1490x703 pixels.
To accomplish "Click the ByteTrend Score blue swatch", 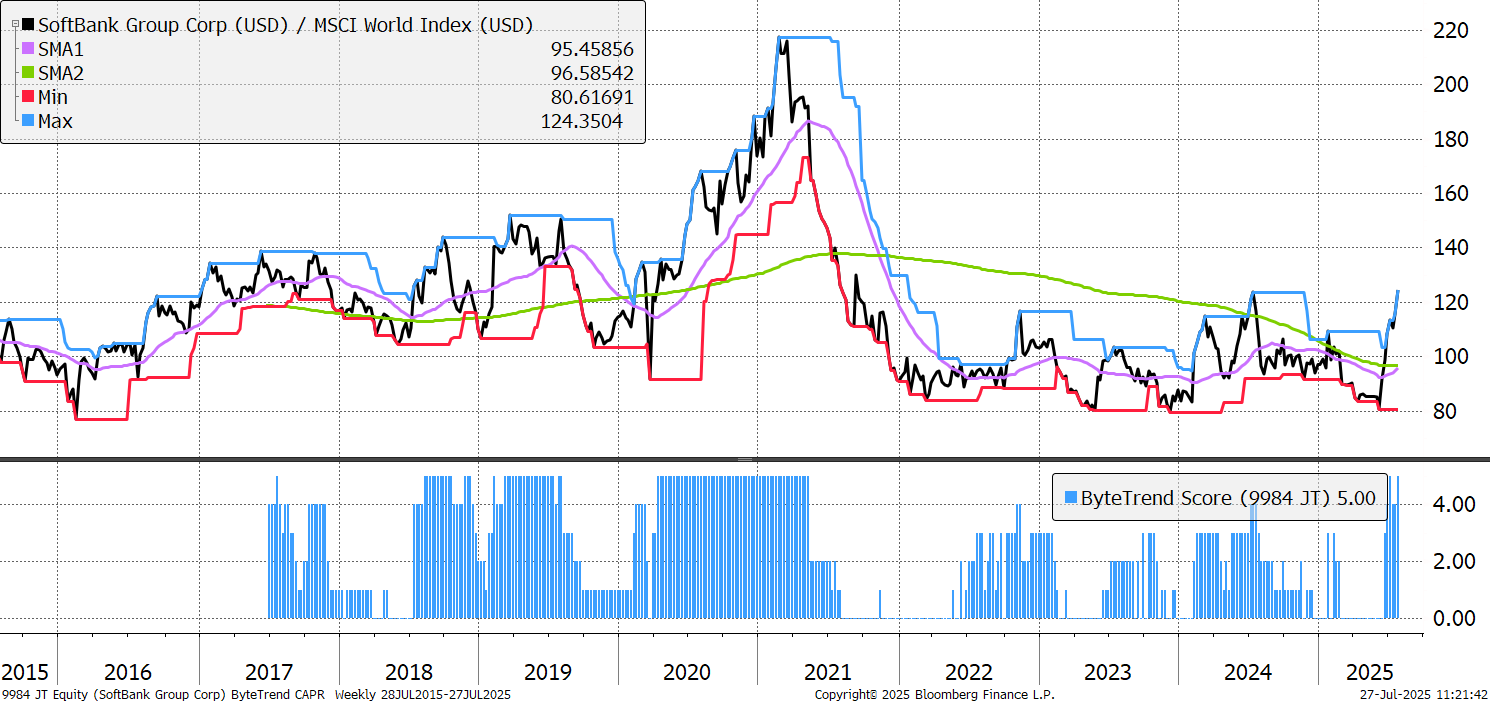I will pyautogui.click(x=1071, y=498).
